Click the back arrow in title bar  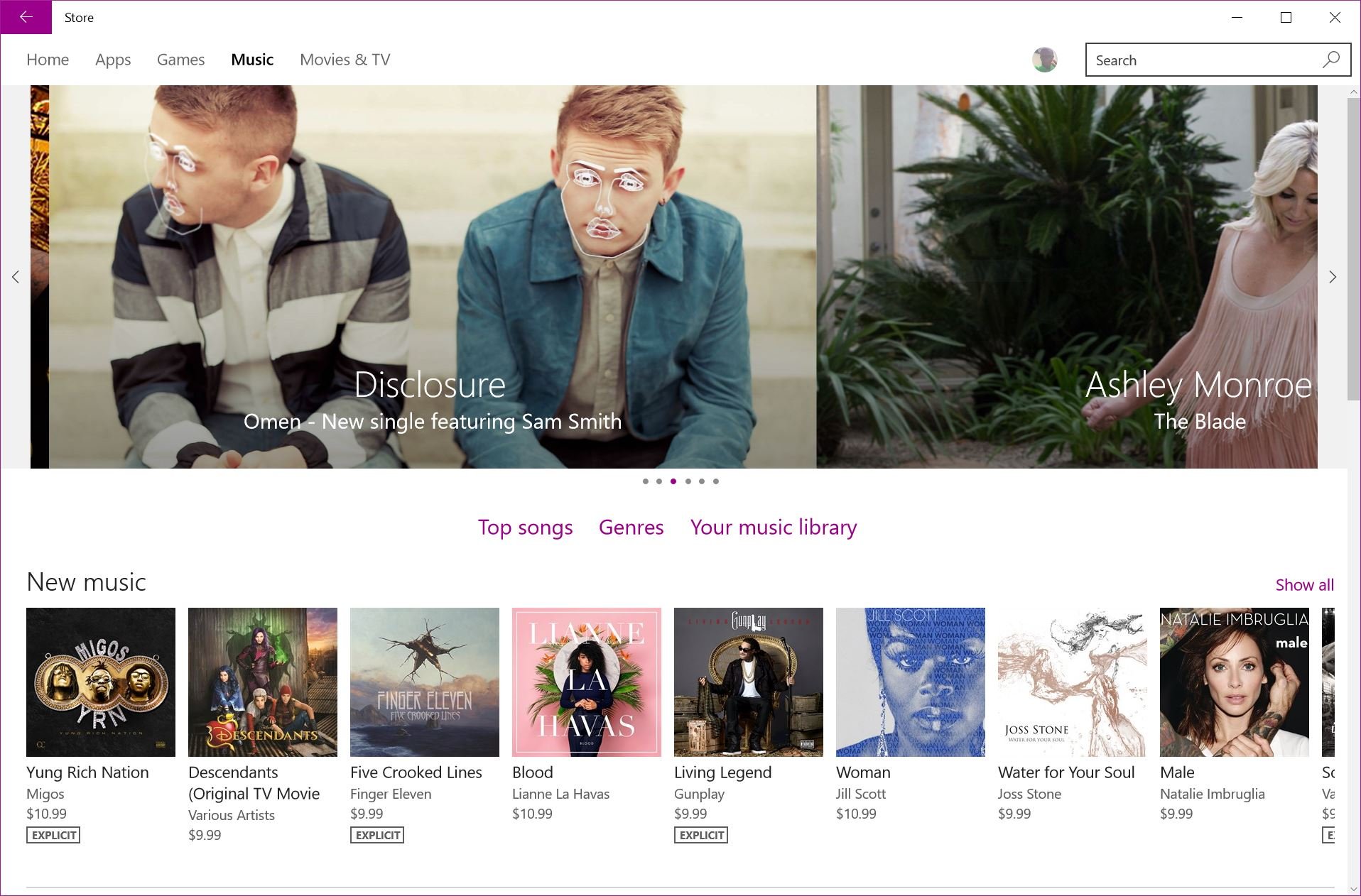(x=26, y=17)
